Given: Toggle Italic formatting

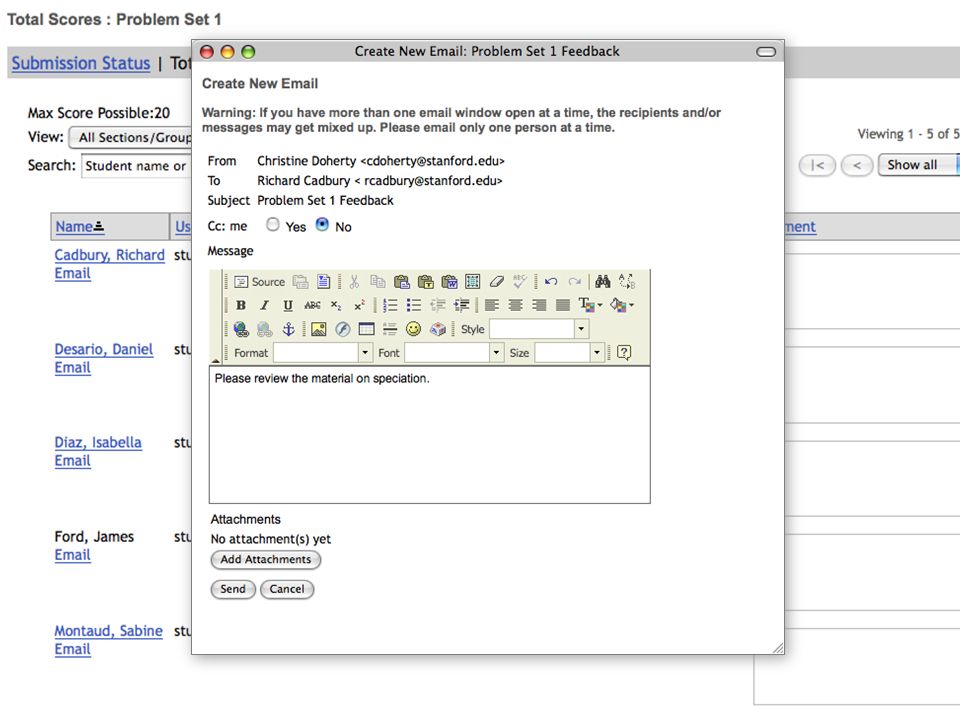Looking at the screenshot, I should [x=264, y=305].
